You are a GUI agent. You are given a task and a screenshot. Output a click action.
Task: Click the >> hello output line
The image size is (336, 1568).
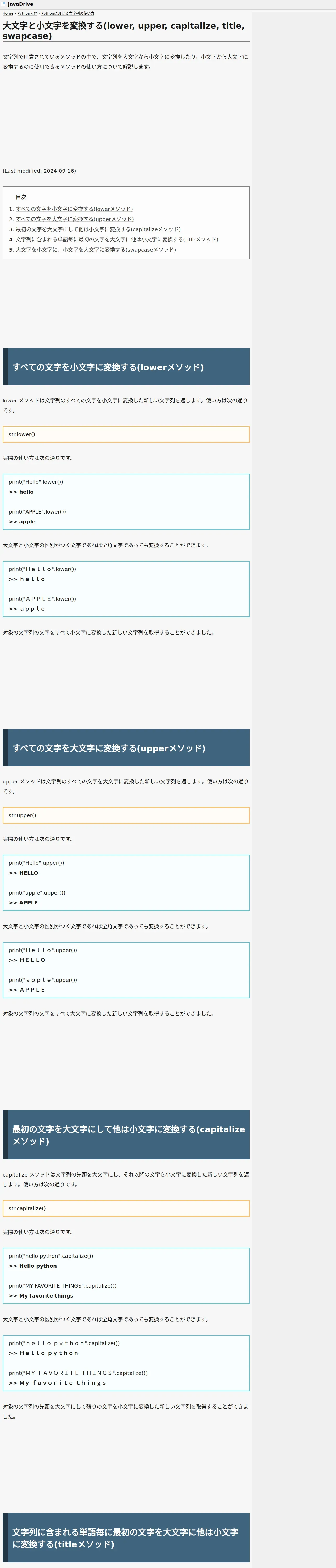(x=21, y=492)
